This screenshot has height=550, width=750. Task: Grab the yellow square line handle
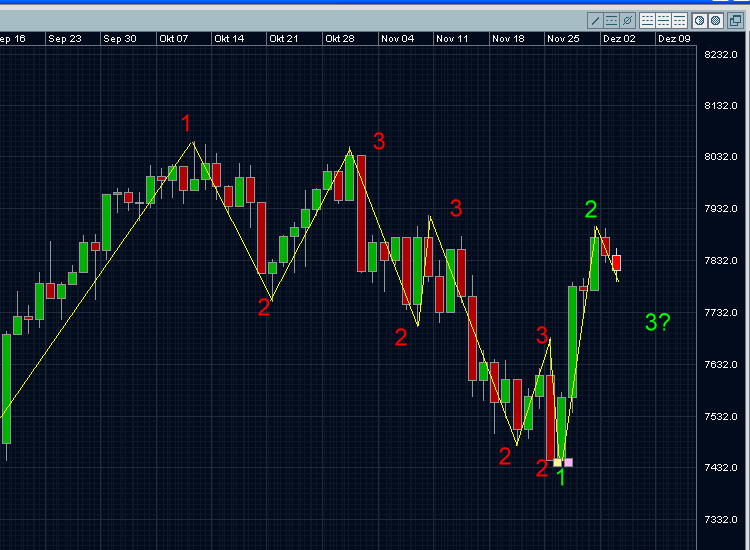tap(557, 462)
